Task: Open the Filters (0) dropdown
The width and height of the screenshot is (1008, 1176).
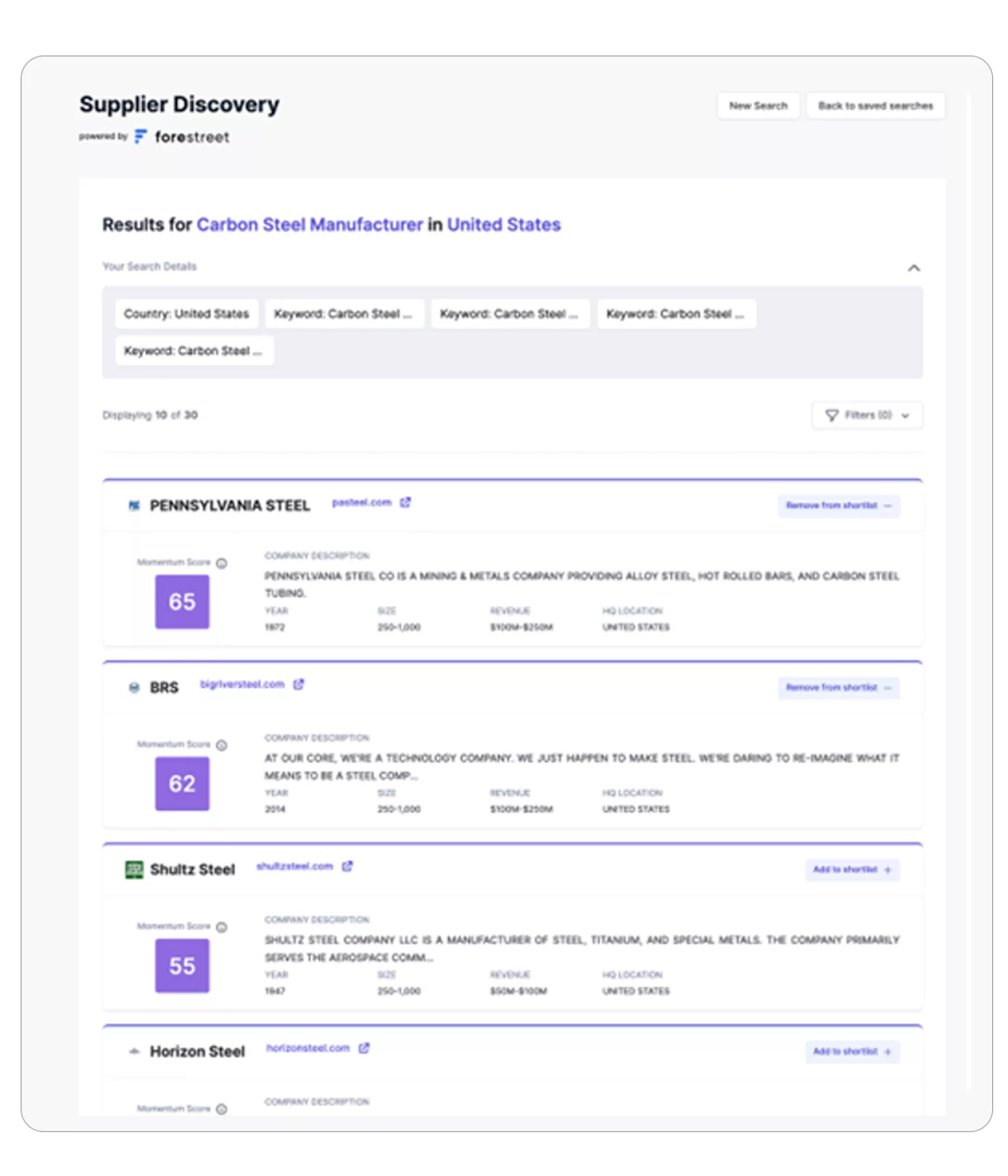Action: point(867,415)
